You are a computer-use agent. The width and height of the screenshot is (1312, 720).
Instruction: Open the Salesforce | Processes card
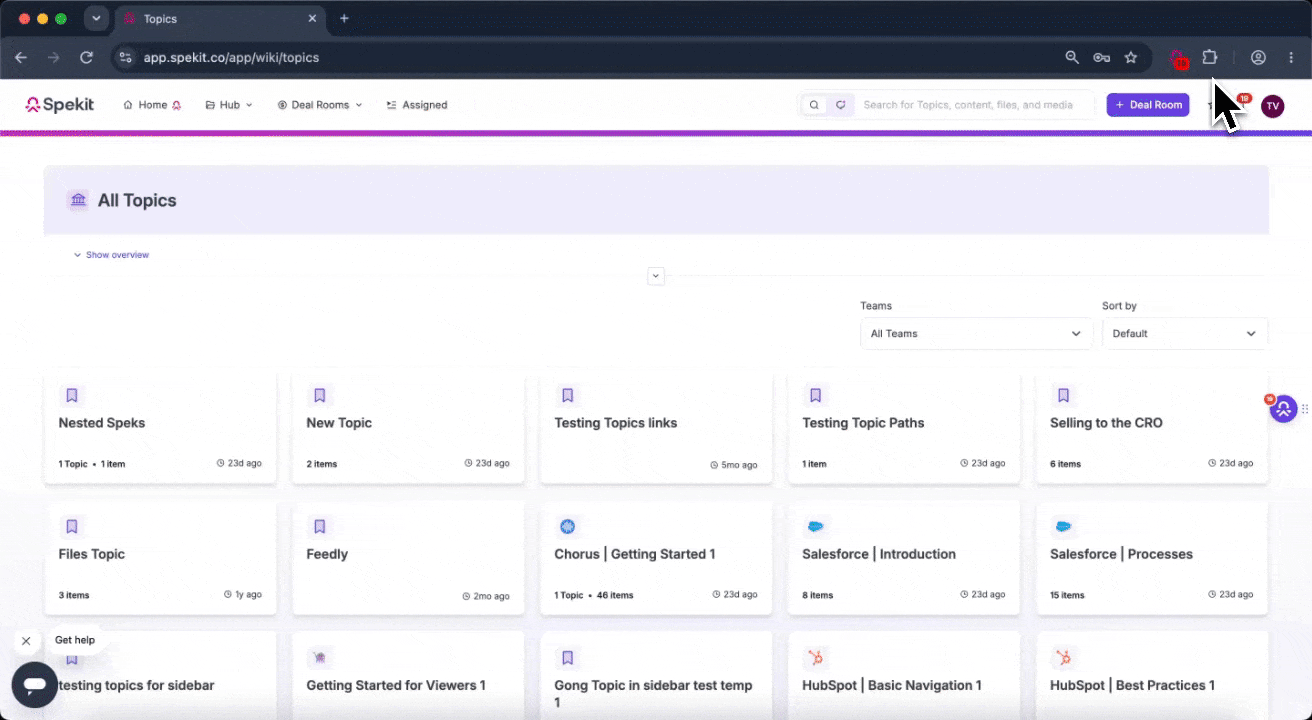coord(1152,558)
